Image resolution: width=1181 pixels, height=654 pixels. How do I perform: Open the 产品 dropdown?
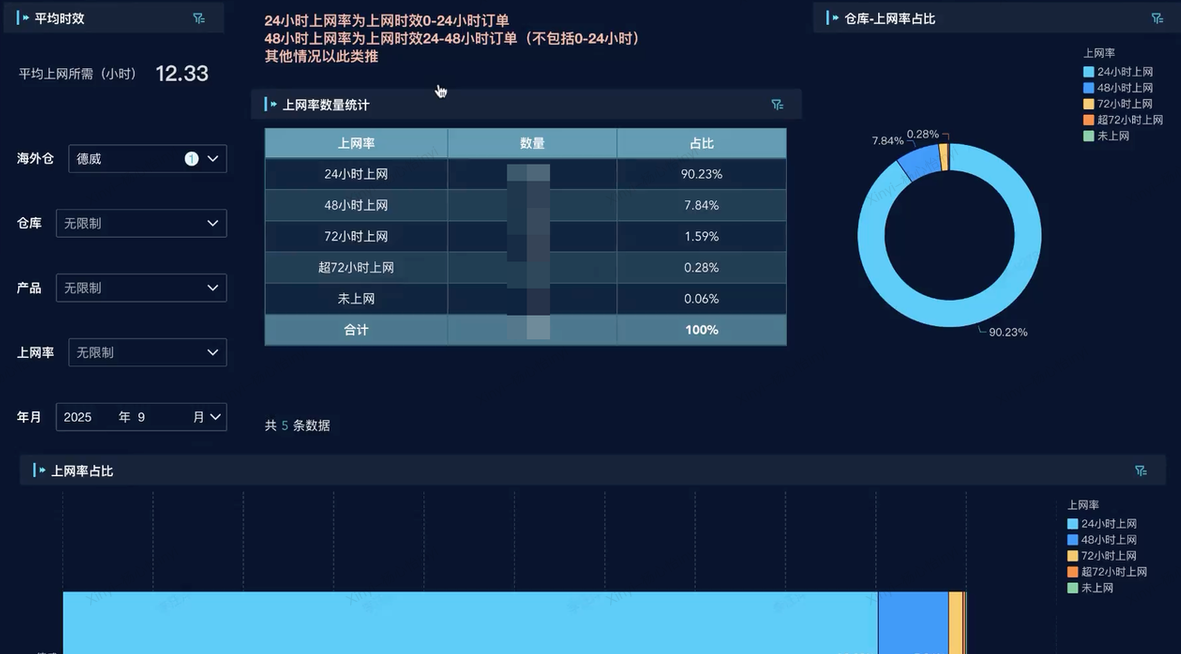click(x=141, y=288)
